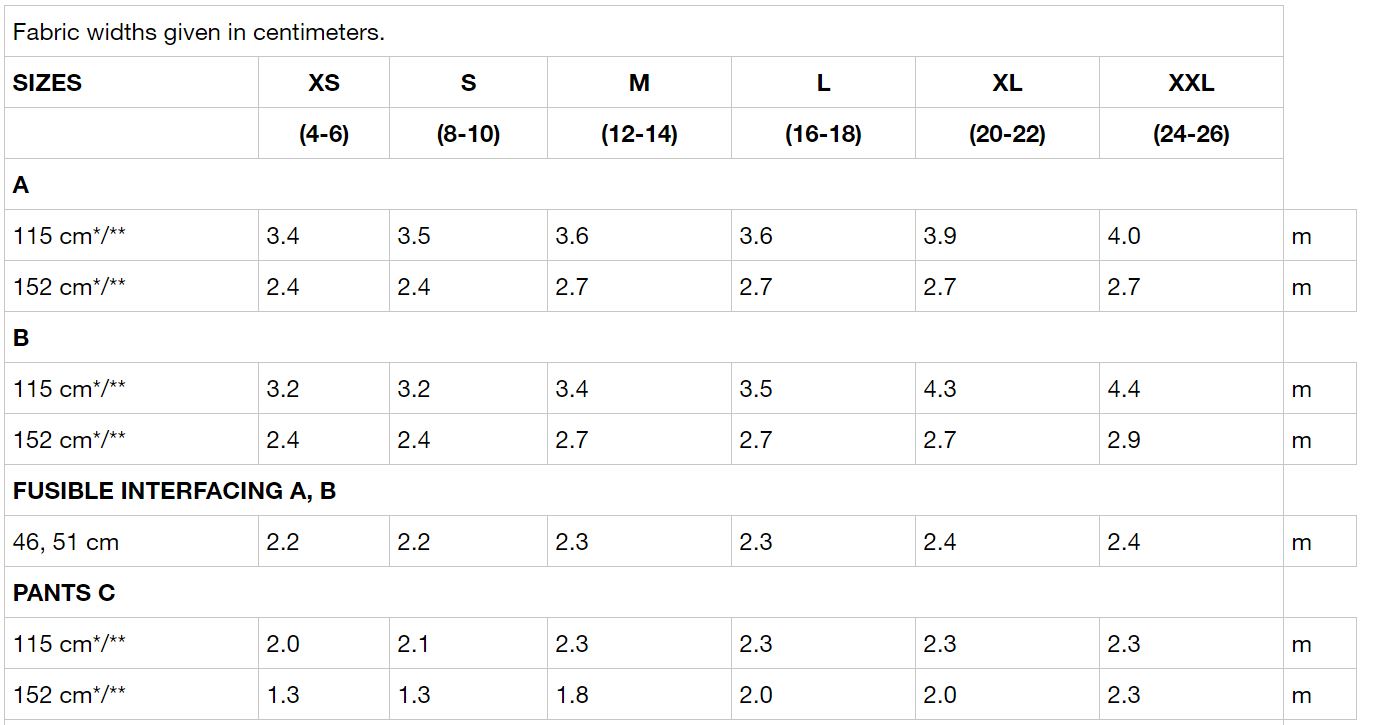Select the 4.3 value in section B
The height and width of the screenshot is (725, 1382).
pos(940,389)
